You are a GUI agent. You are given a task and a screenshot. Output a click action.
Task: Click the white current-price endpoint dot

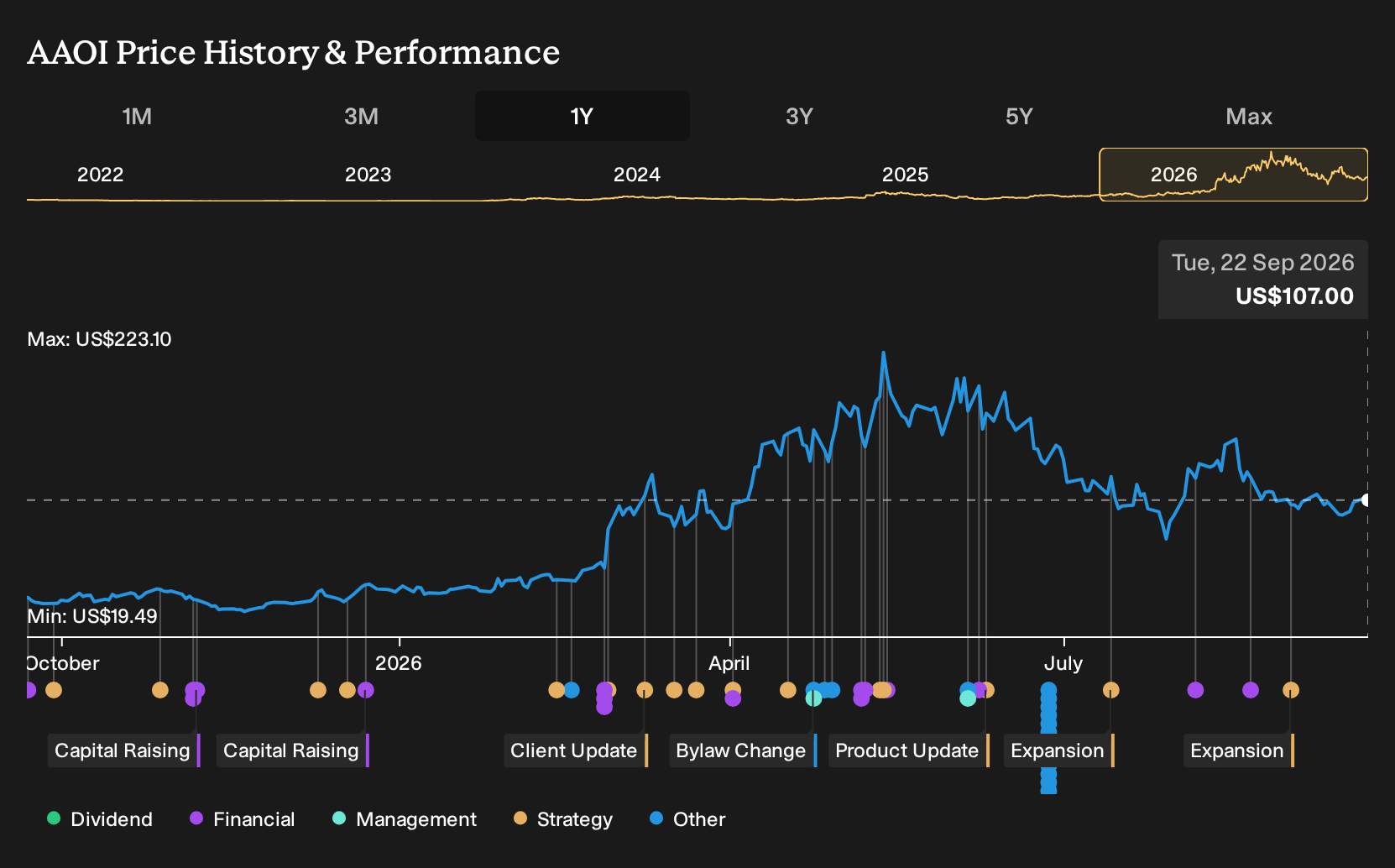pyautogui.click(x=1366, y=500)
